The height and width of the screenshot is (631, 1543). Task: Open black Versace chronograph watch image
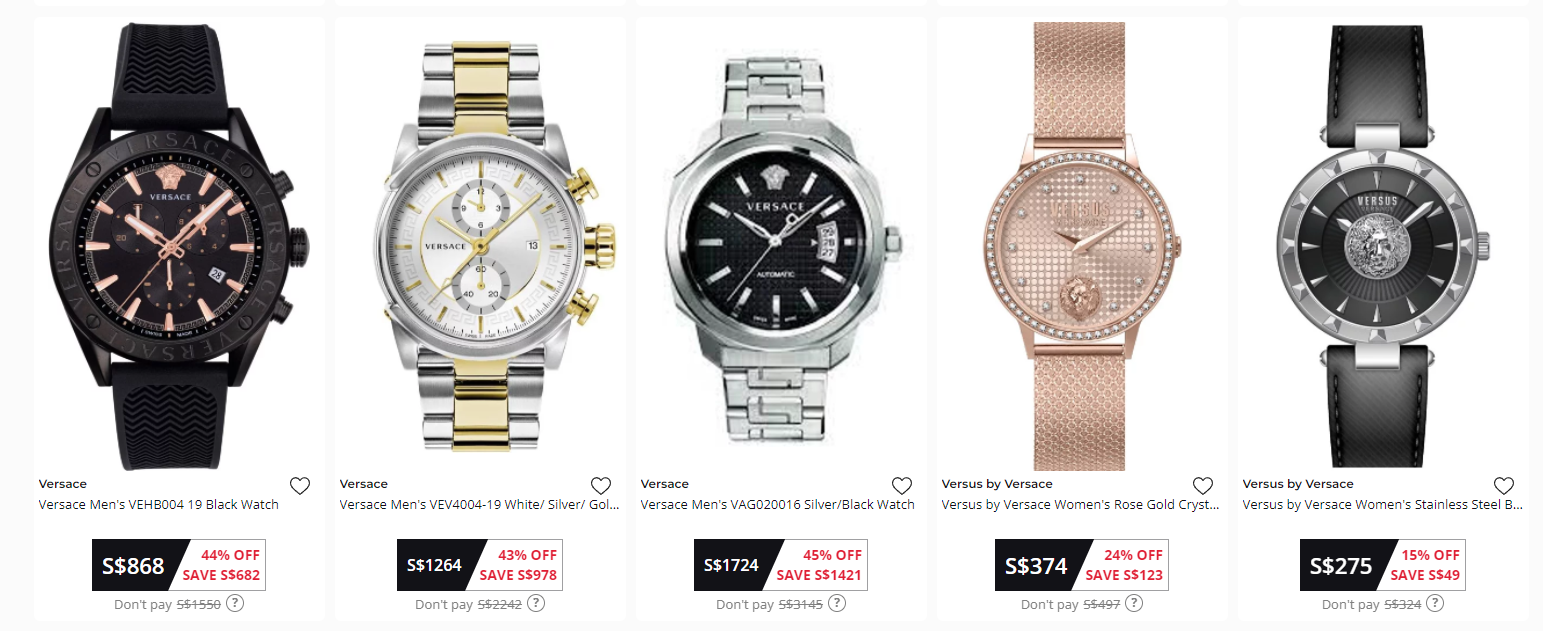tap(180, 246)
